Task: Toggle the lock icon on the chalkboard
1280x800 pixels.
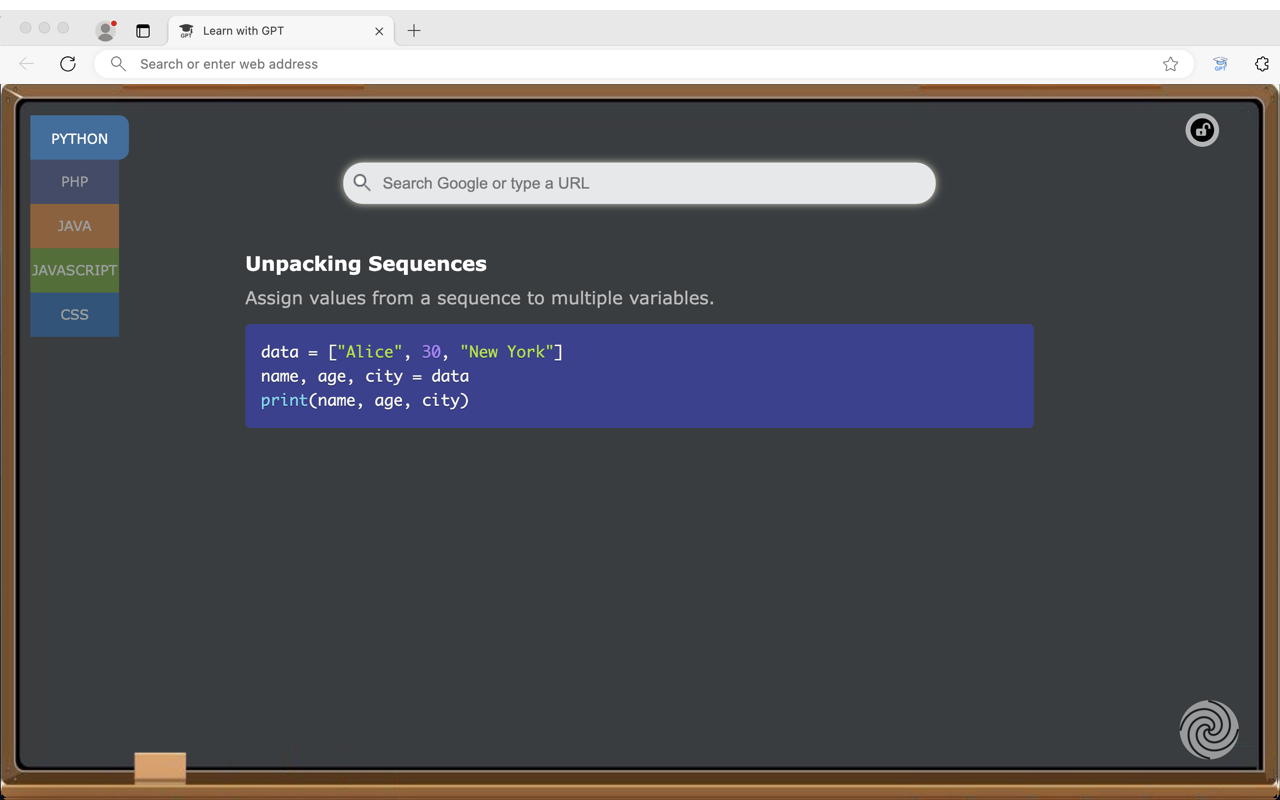Action: [1202, 130]
